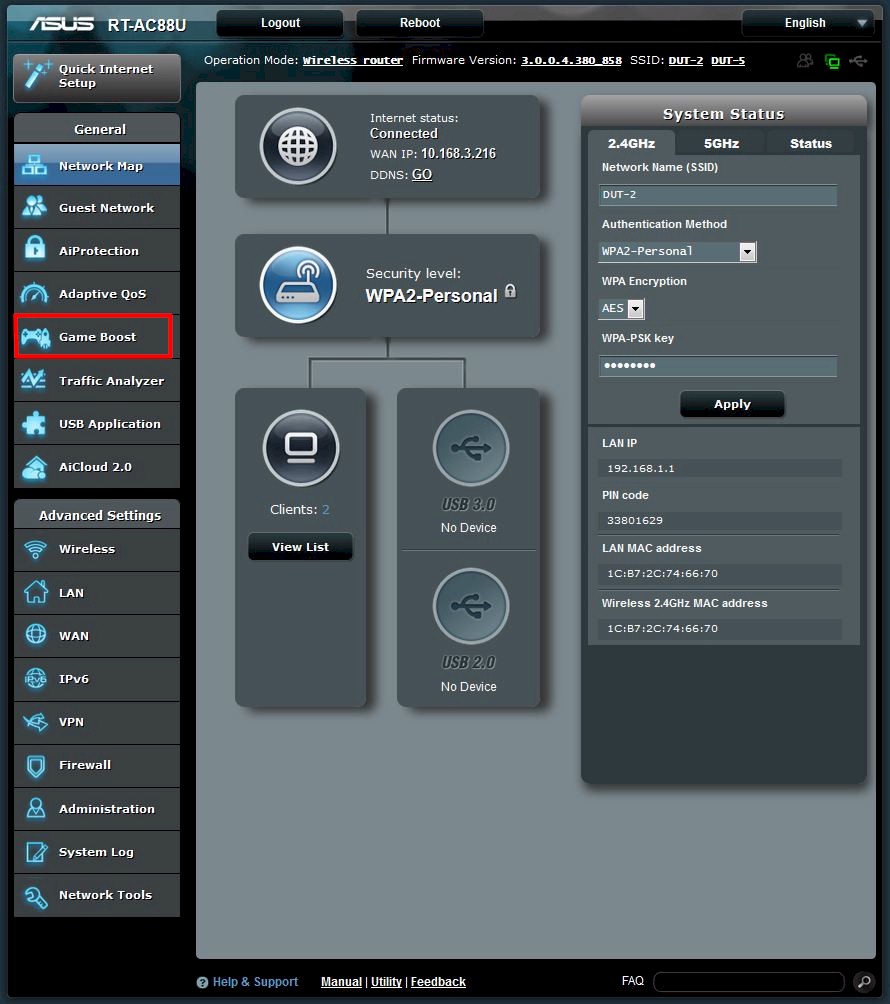Image resolution: width=890 pixels, height=1004 pixels.
Task: Open the WPA Encryption AES dropdown
Action: [x=622, y=309]
